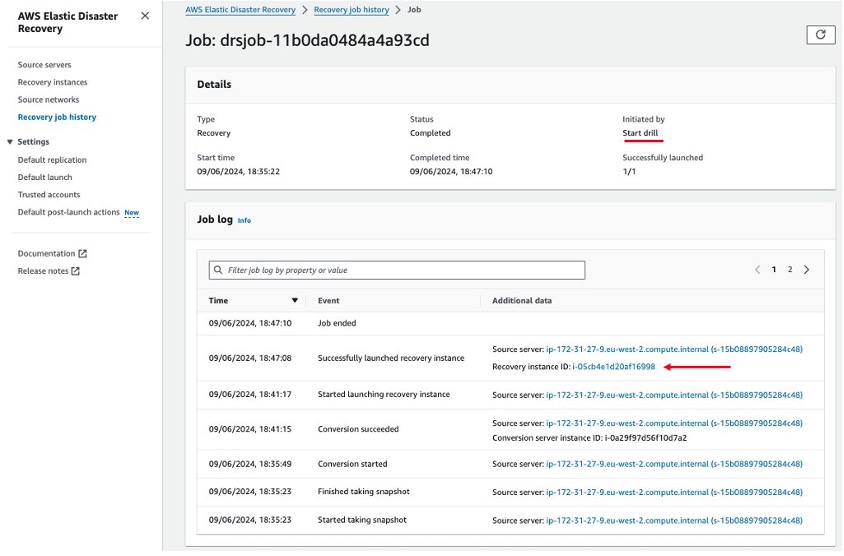Screen dimensions: 844x556
Task: Open Documentation external link icon
Action: (82, 254)
